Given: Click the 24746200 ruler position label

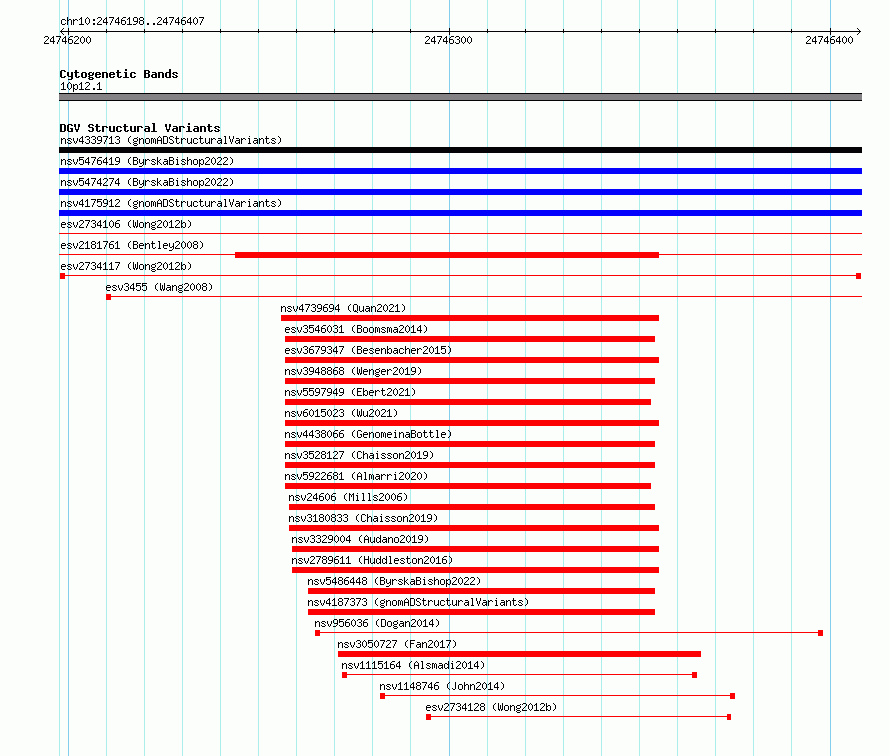Looking at the screenshot, I should click(x=67, y=40).
